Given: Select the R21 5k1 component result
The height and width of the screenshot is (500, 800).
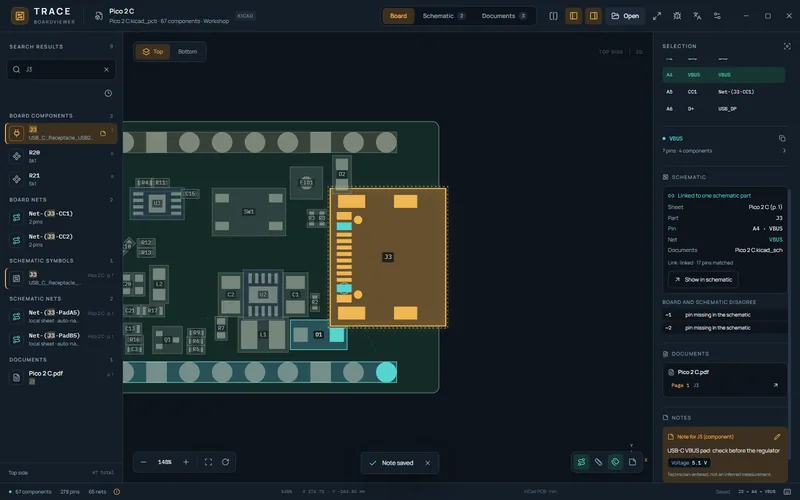Looking at the screenshot, I should [61, 179].
